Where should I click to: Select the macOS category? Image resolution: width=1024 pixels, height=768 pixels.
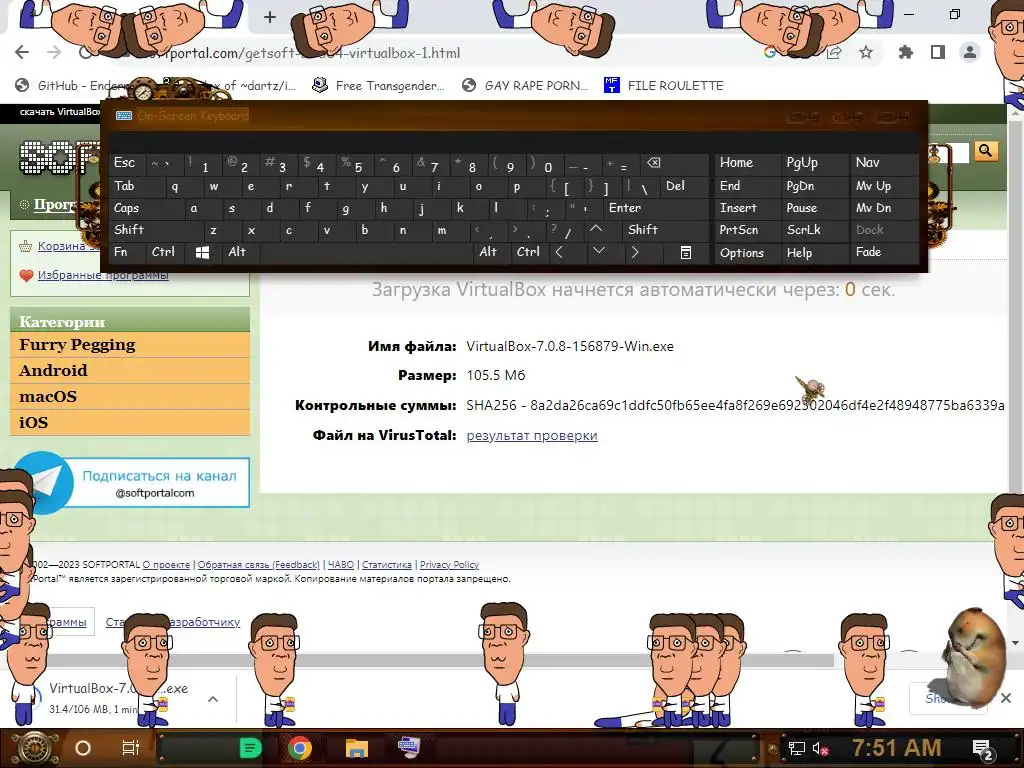130,396
